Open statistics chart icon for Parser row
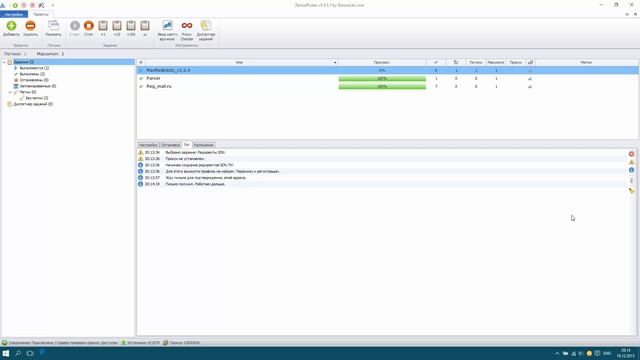The image size is (640, 360). [x=530, y=78]
